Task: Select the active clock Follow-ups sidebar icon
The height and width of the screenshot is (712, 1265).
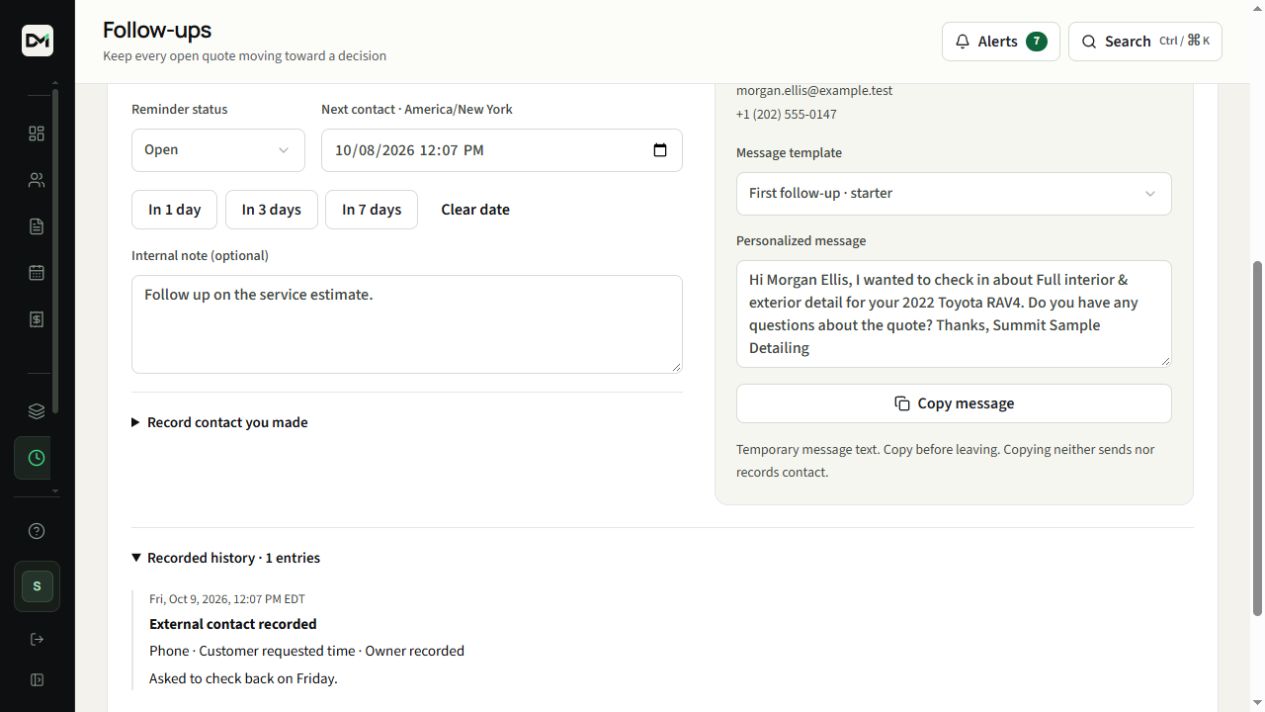Action: click(37, 458)
